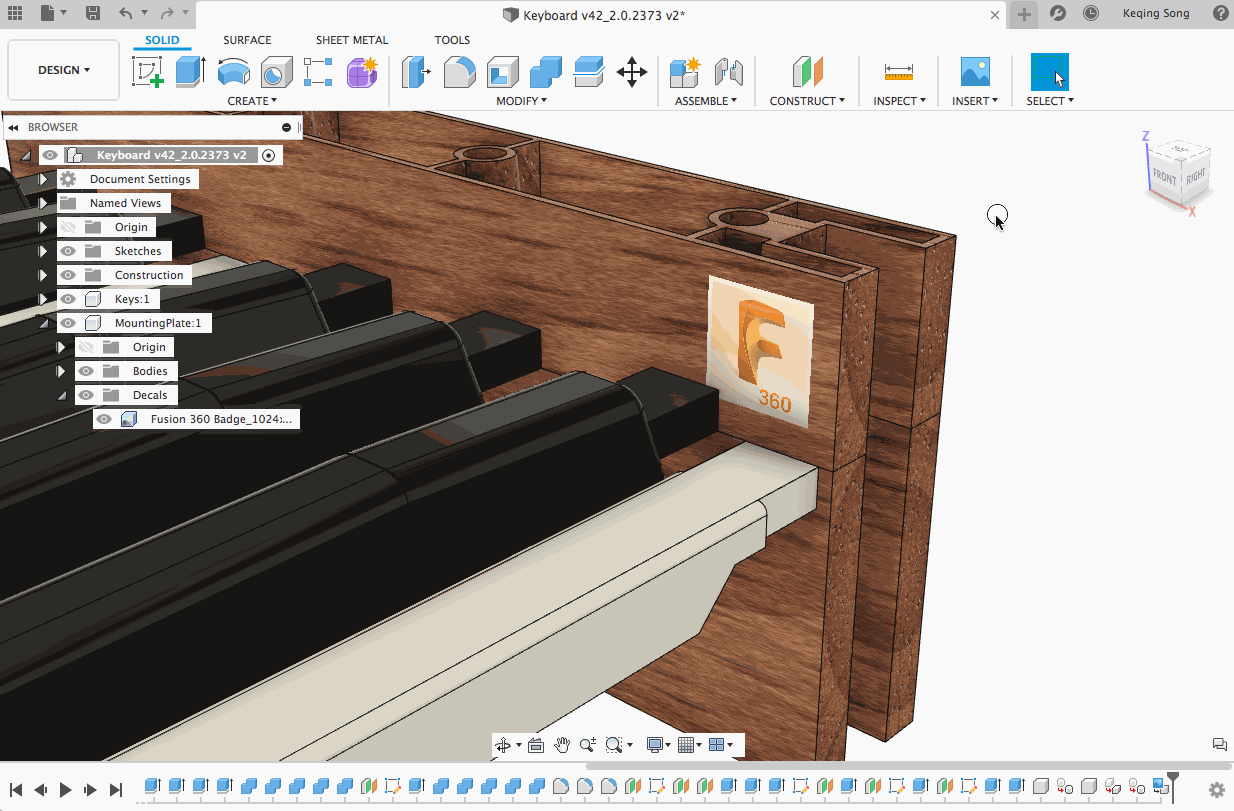Select the Revolve tool
Viewport: 1234px width, 811px height.
coord(233,72)
